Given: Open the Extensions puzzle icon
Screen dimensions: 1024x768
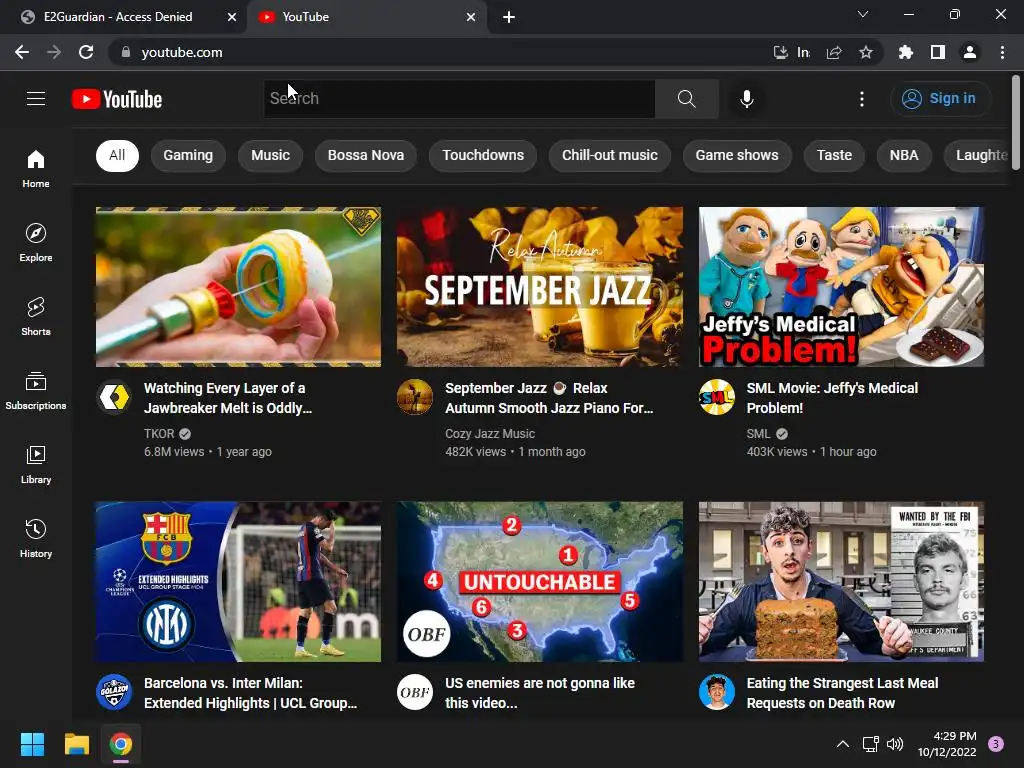Looking at the screenshot, I should point(905,52).
